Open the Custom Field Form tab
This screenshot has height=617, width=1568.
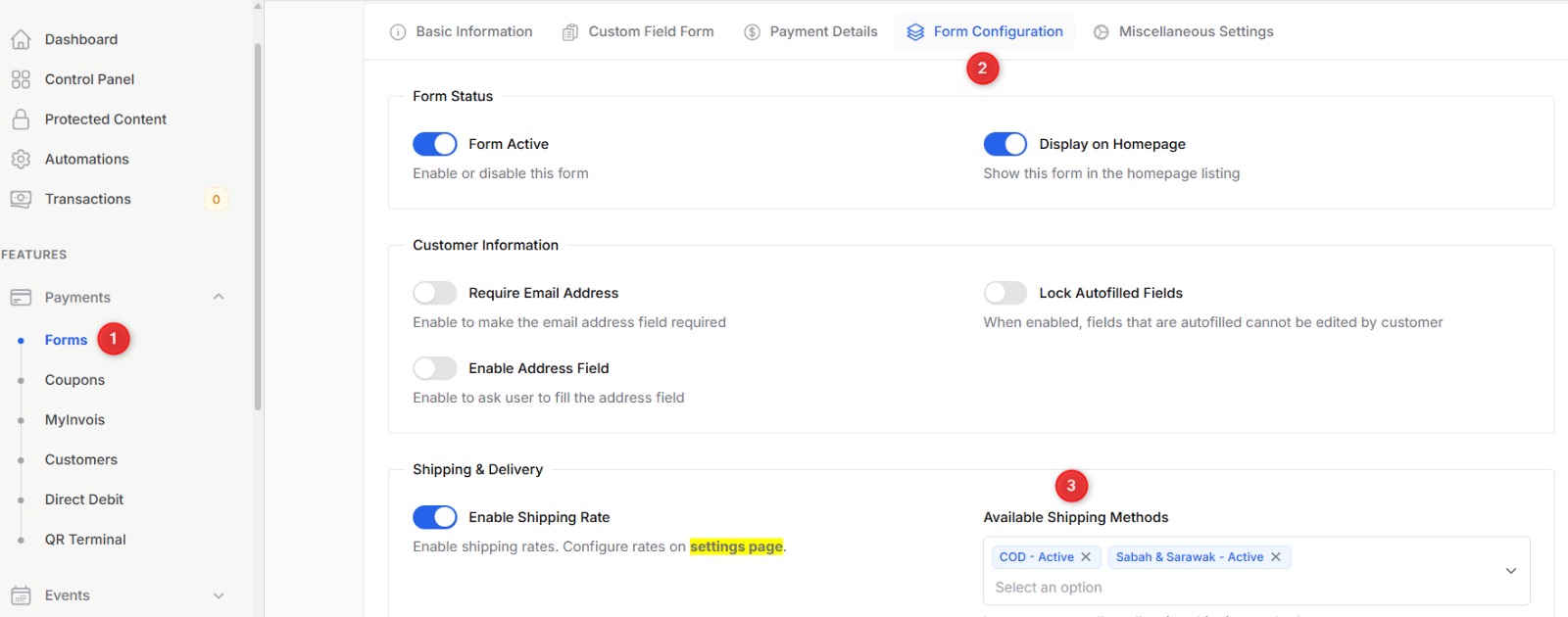point(639,32)
